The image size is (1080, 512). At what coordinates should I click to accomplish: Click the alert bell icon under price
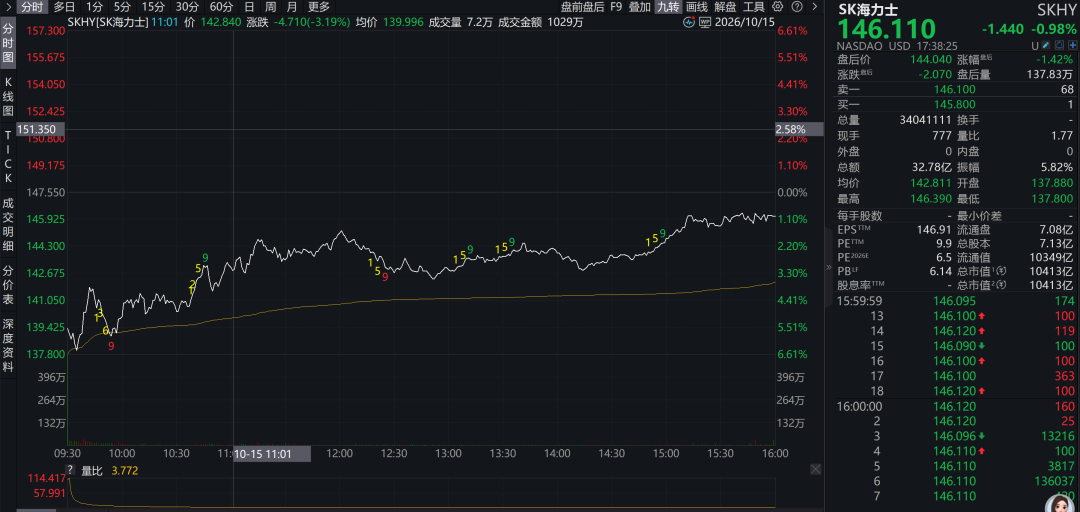1059,45
